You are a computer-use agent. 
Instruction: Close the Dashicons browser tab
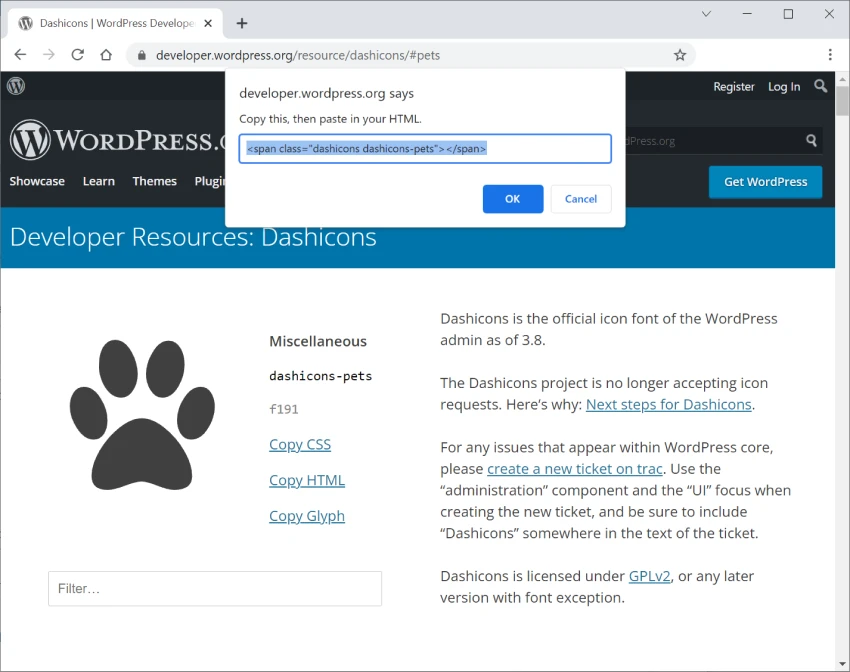coord(208,23)
